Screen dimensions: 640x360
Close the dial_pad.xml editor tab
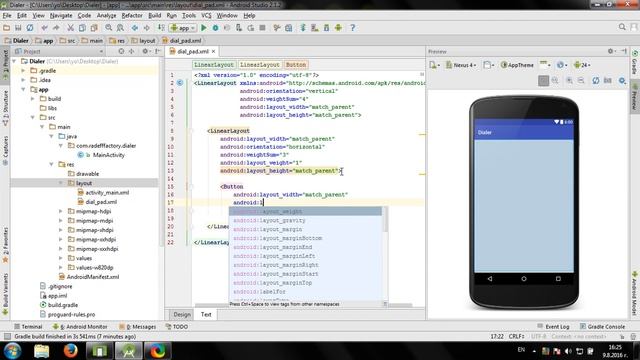pos(213,52)
